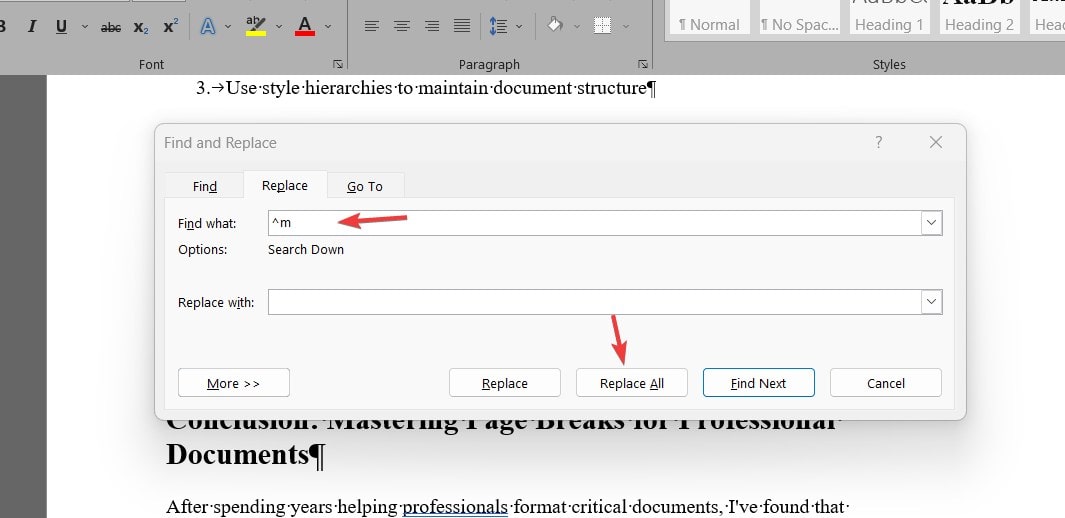Expand shading color dropdown arrow
Screen dimensions: 1065x518
point(577,26)
